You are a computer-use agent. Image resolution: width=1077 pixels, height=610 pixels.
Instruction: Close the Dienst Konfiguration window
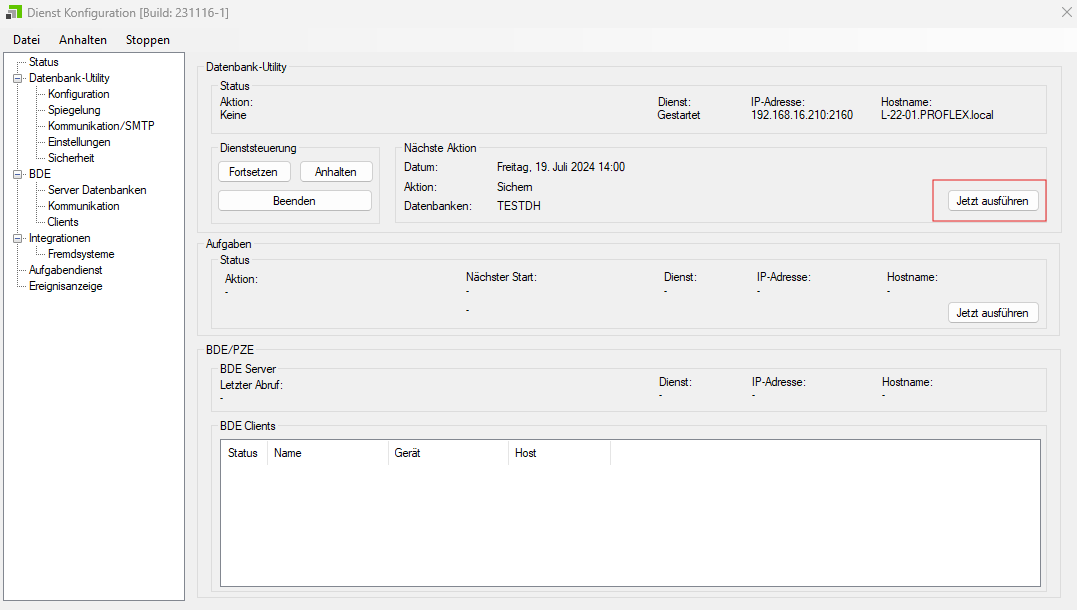(1065, 12)
